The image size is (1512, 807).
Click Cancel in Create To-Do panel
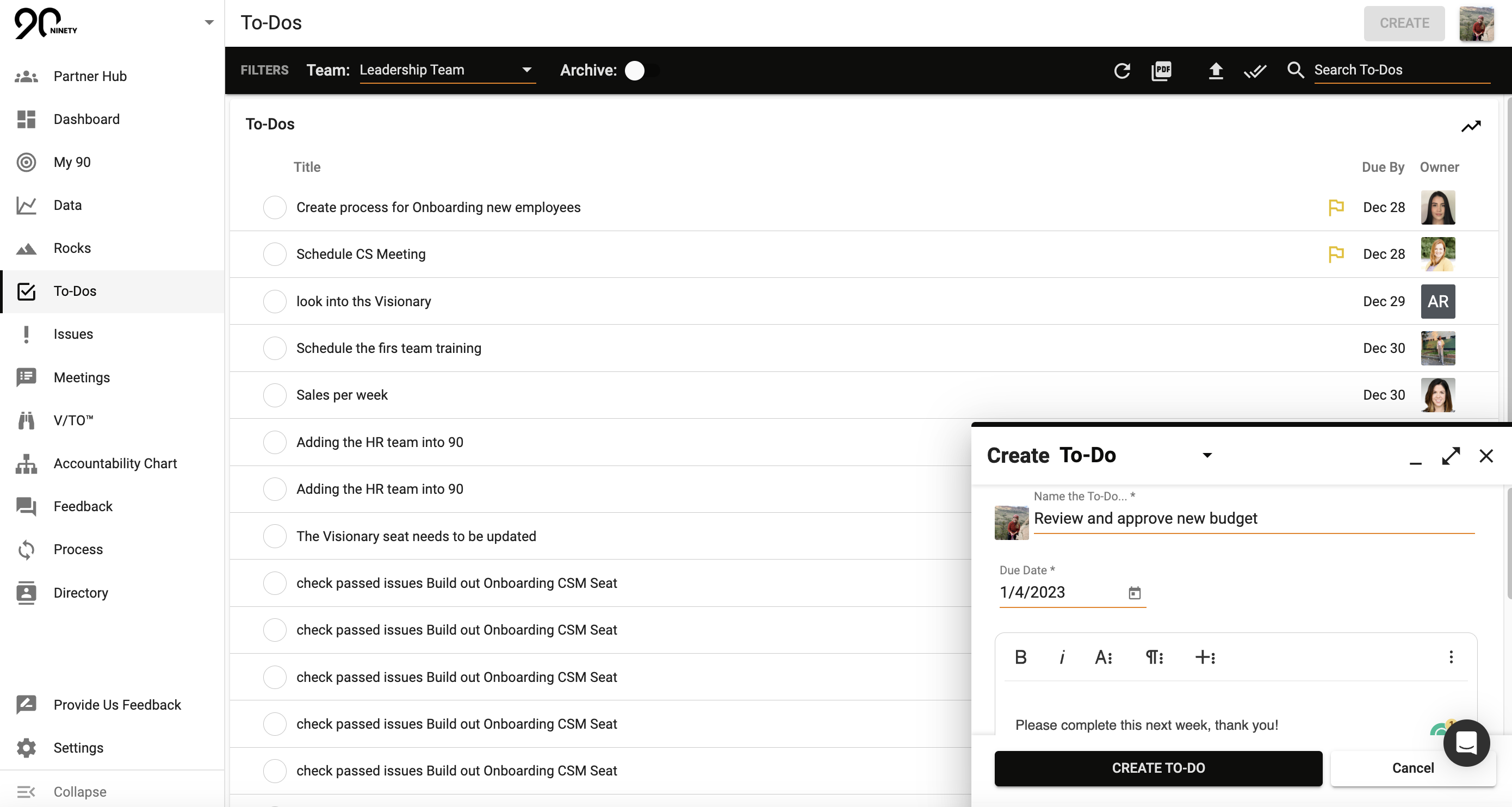click(x=1412, y=768)
